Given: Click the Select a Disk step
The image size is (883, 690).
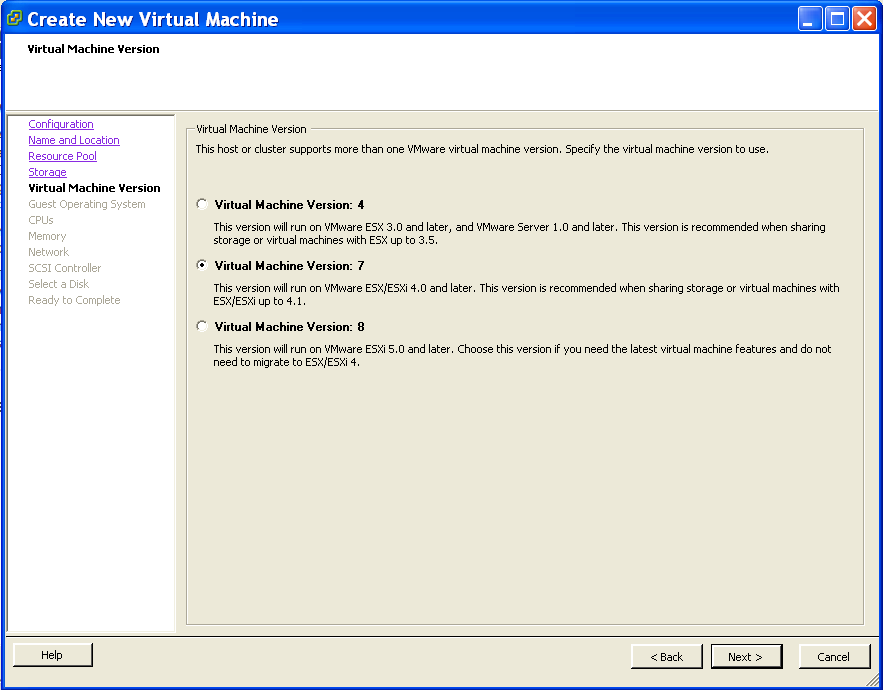Looking at the screenshot, I should click(59, 284).
